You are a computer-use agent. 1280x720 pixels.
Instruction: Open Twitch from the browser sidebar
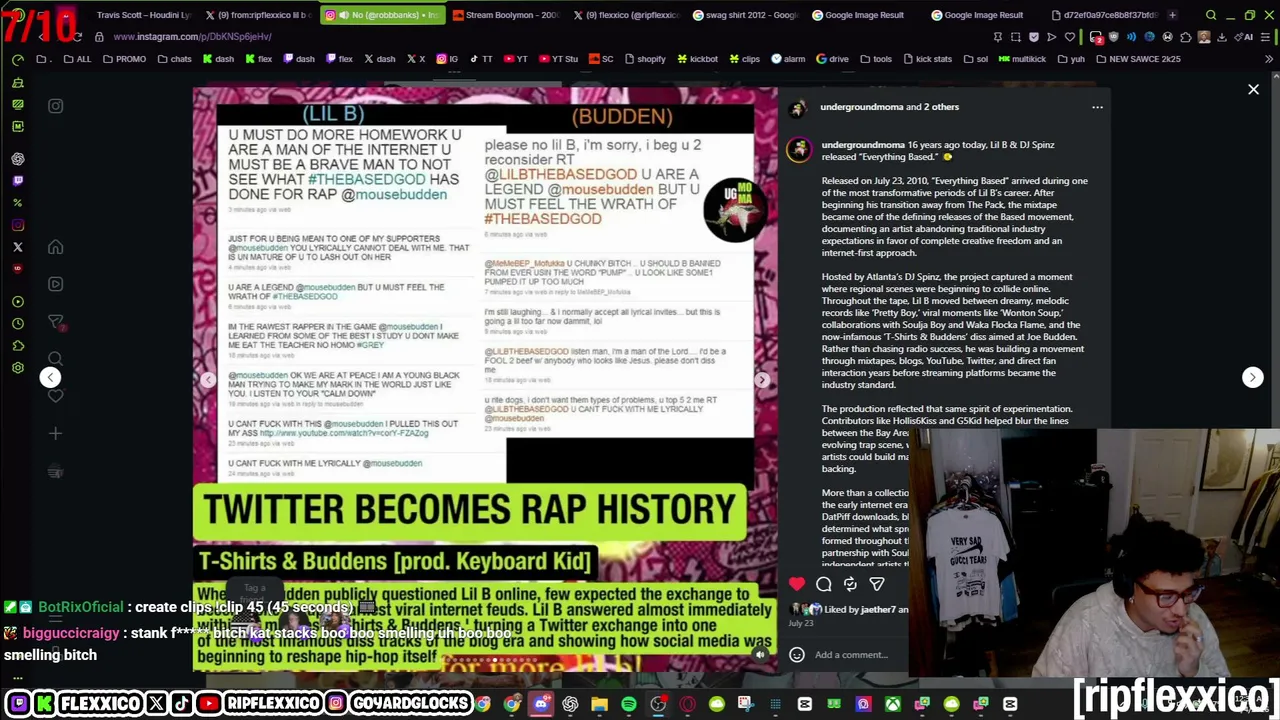pos(18,181)
